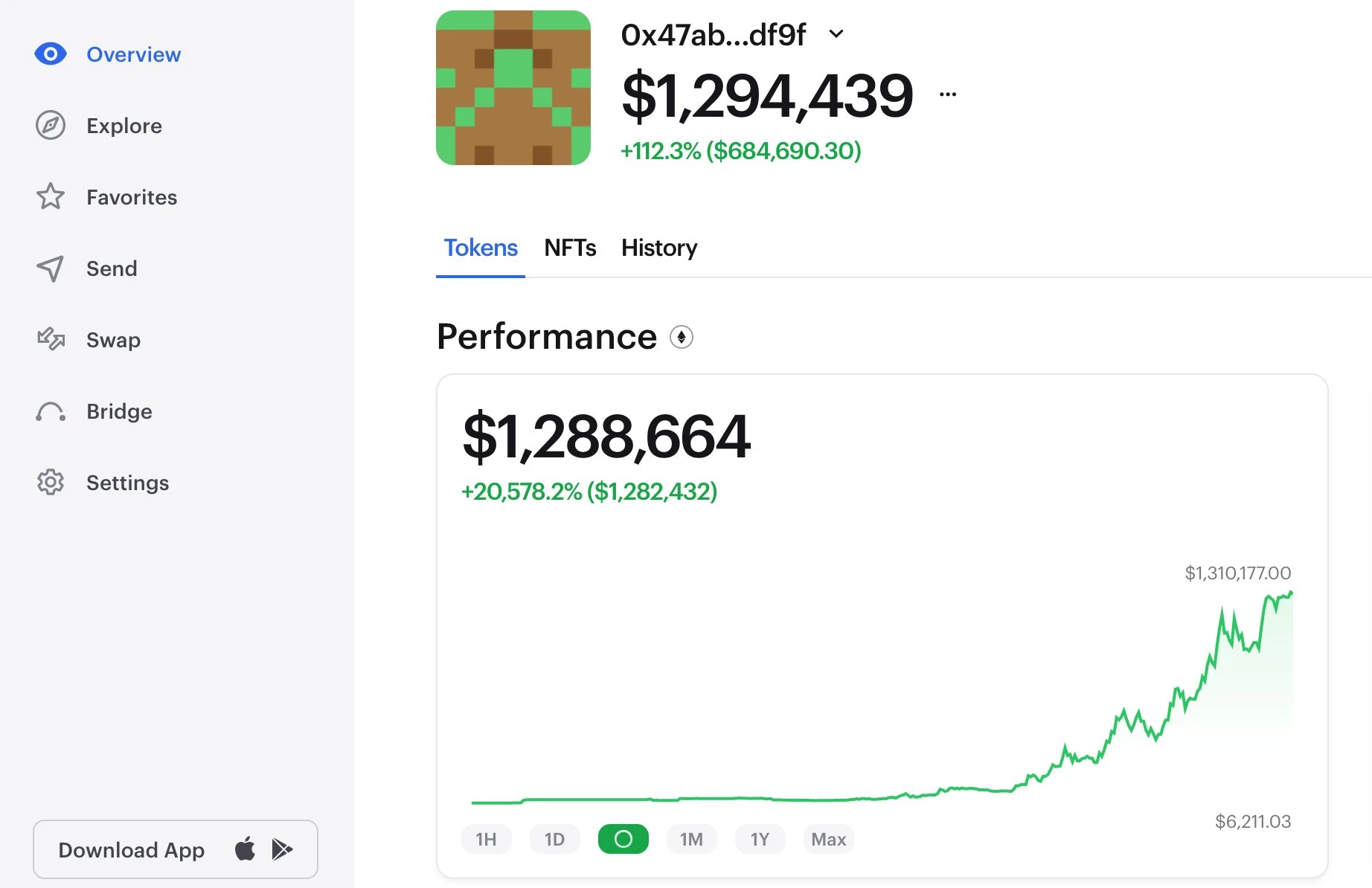The width and height of the screenshot is (1372, 888).
Task: Select the 1H chart timeframe
Action: pos(486,840)
